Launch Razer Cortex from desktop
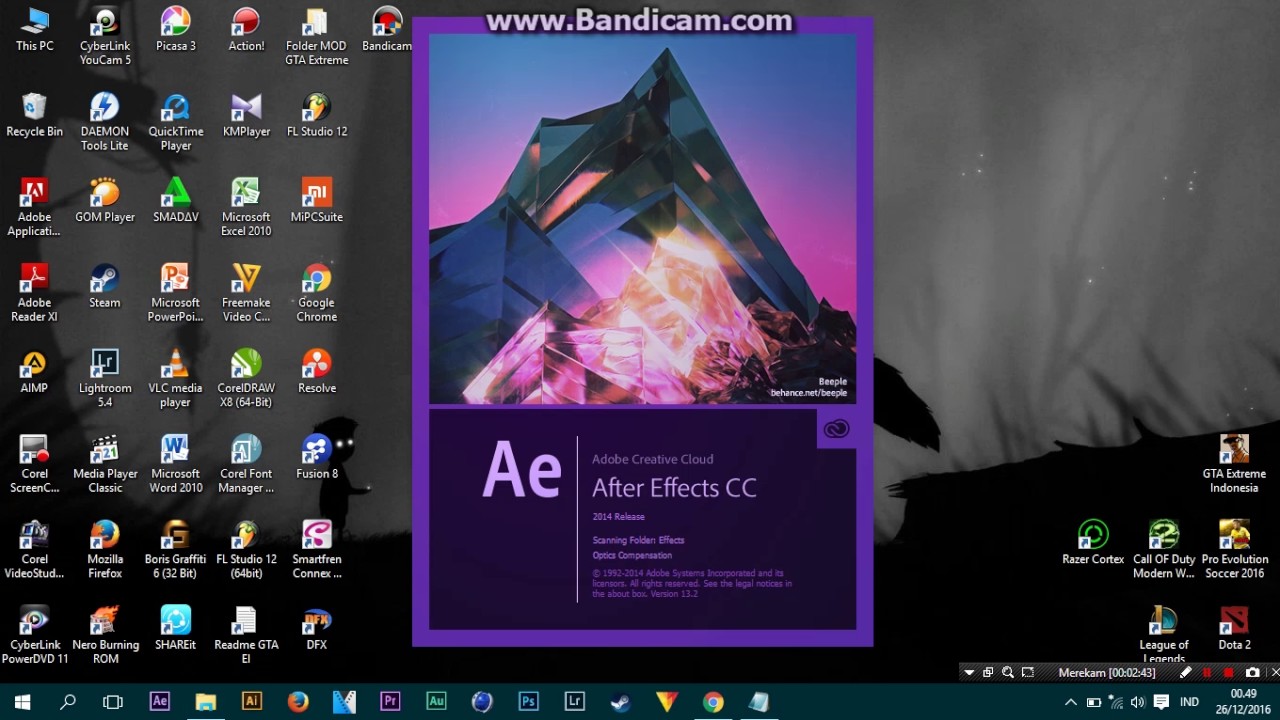The width and height of the screenshot is (1280, 720). point(1093,543)
